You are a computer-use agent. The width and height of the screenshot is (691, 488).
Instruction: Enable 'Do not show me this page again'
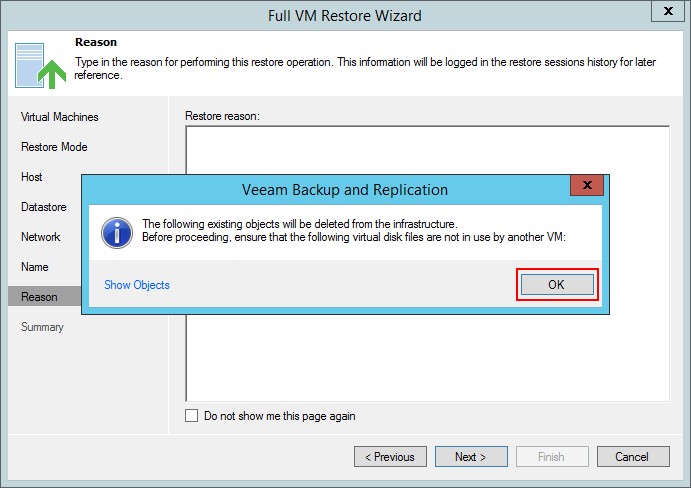(192, 416)
